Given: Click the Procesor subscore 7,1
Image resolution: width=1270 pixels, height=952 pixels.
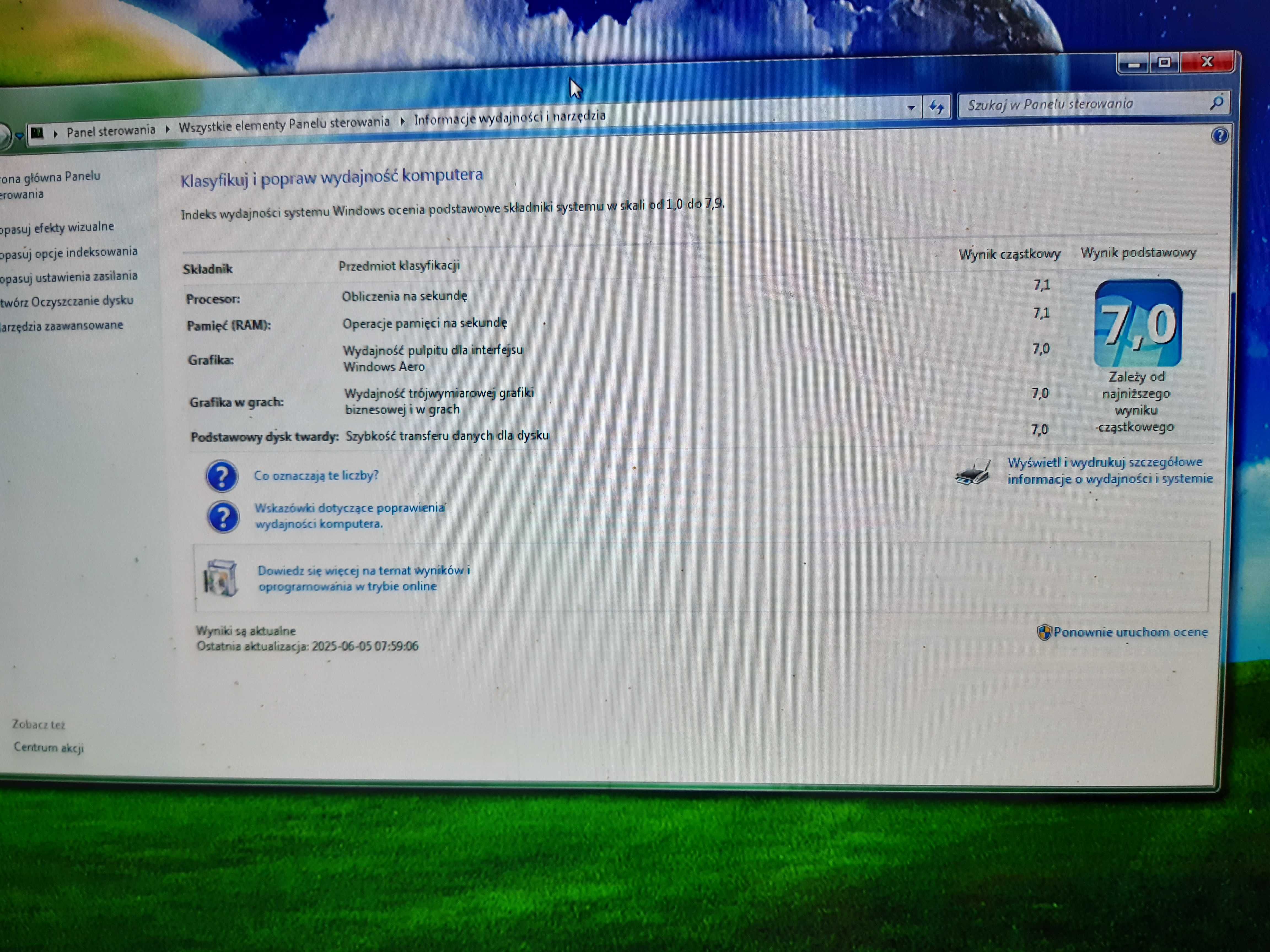Looking at the screenshot, I should pyautogui.click(x=1042, y=285).
